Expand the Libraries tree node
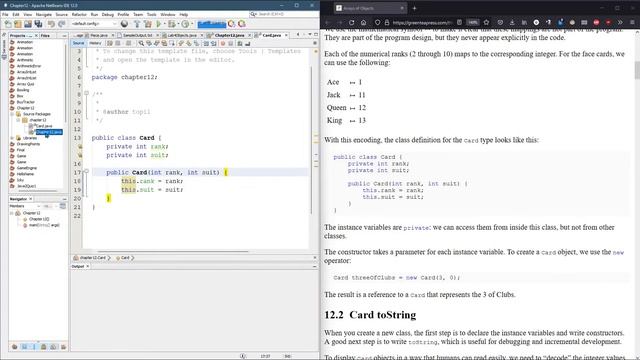 click(x=12, y=138)
